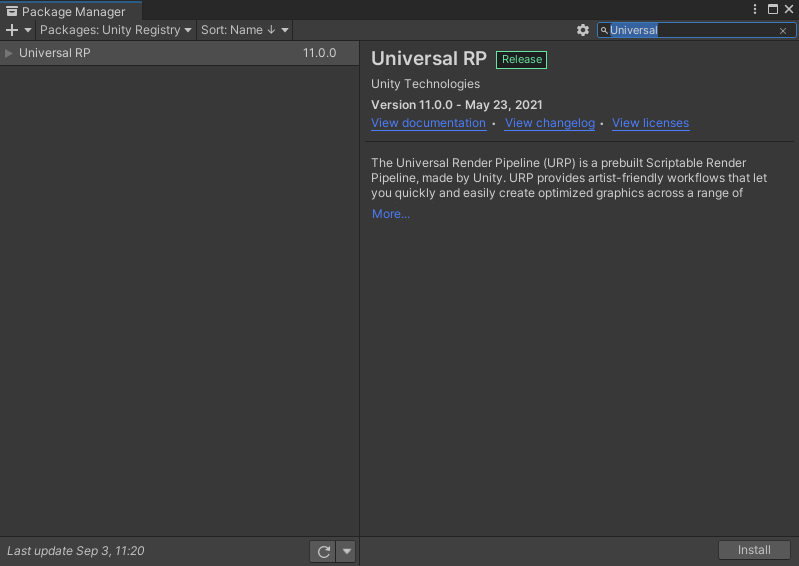Select the Package Manager tab
Viewport: 799px width, 566px height.
point(71,11)
